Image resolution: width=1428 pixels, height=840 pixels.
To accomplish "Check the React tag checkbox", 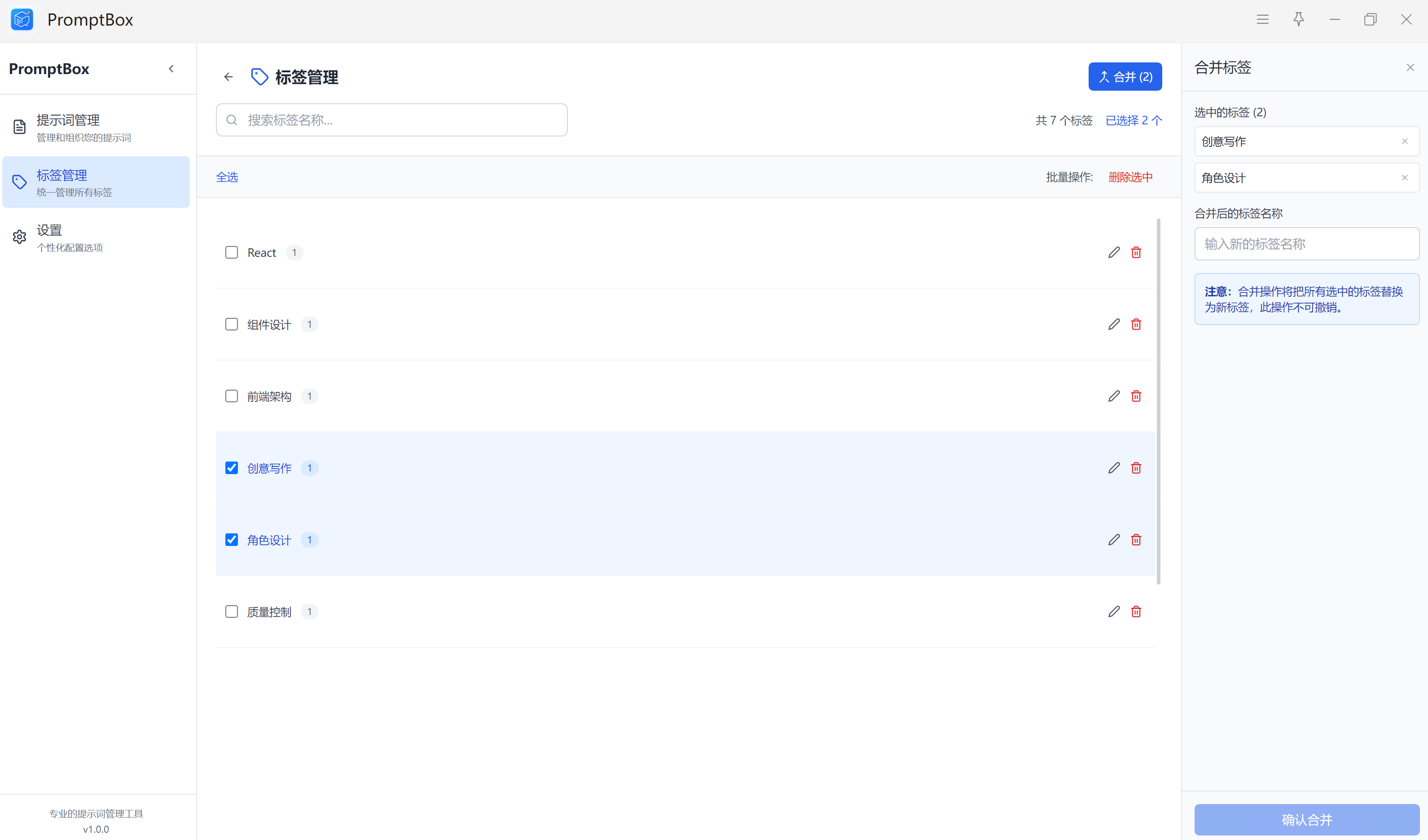I will (x=232, y=252).
